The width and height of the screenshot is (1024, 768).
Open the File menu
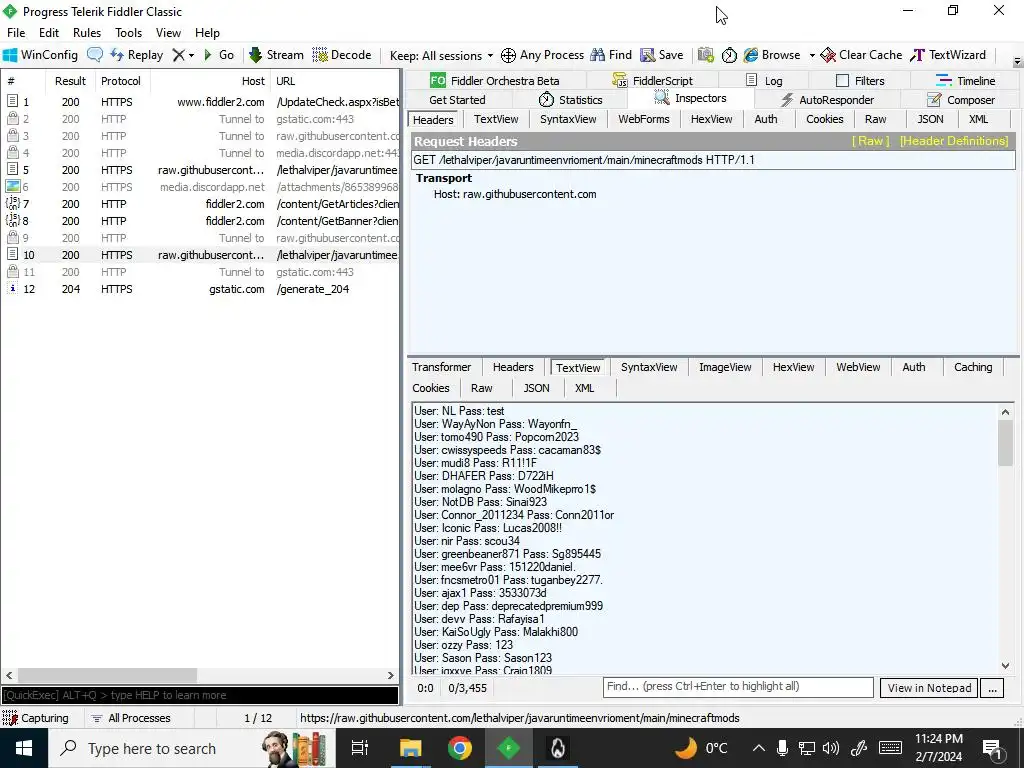(x=16, y=33)
